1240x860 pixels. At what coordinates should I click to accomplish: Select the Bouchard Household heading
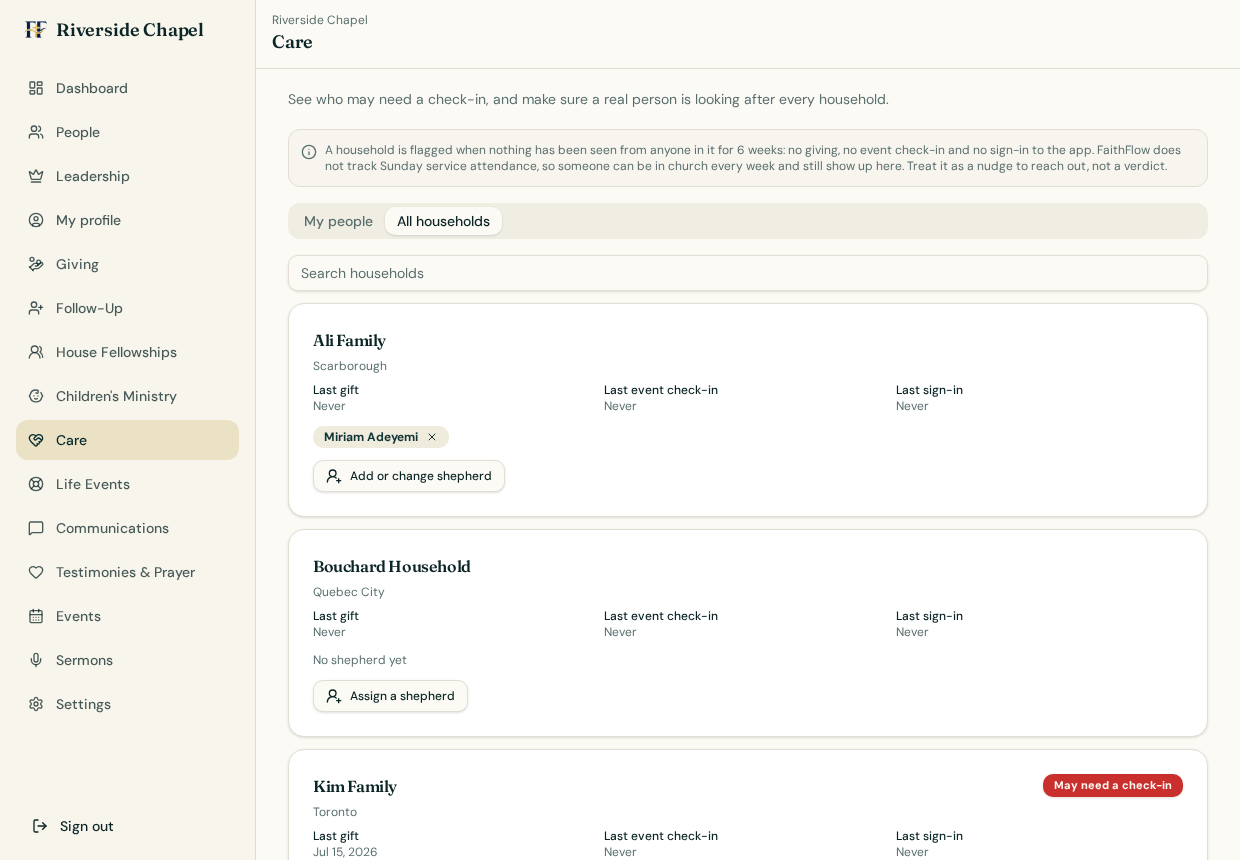click(x=392, y=566)
